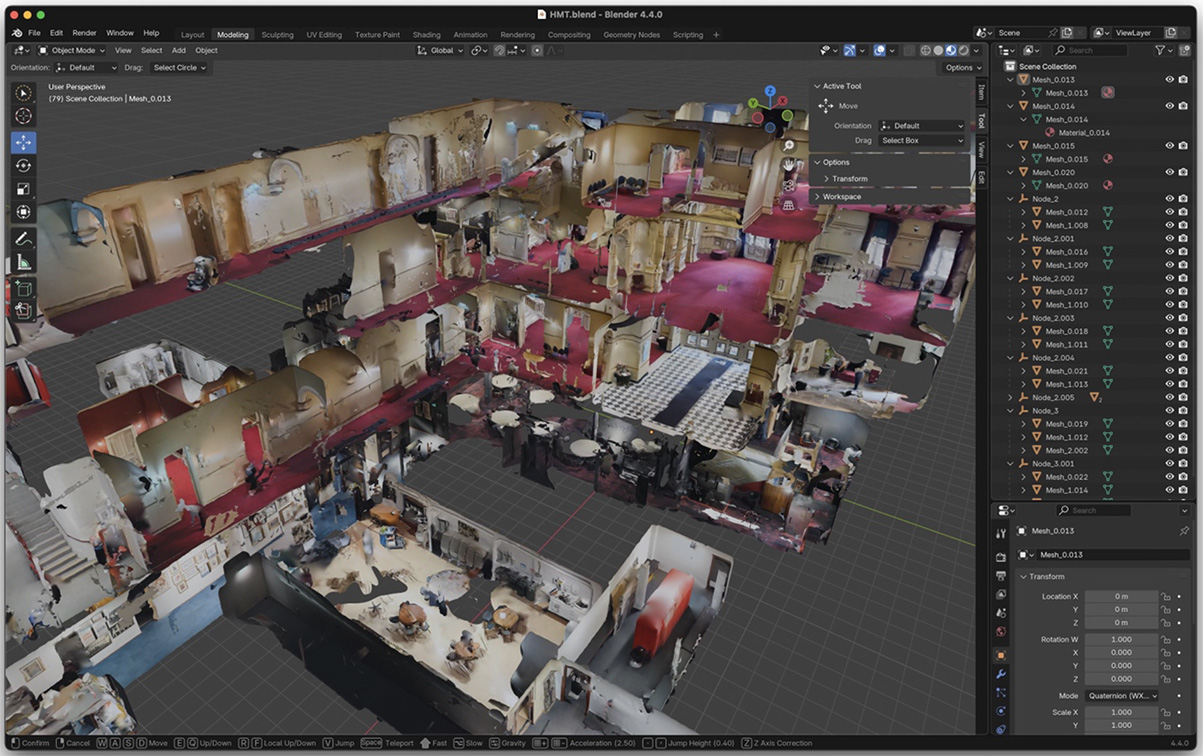1203x756 pixels.
Task: Open the Scene properties tab
Action: [x=1001, y=613]
